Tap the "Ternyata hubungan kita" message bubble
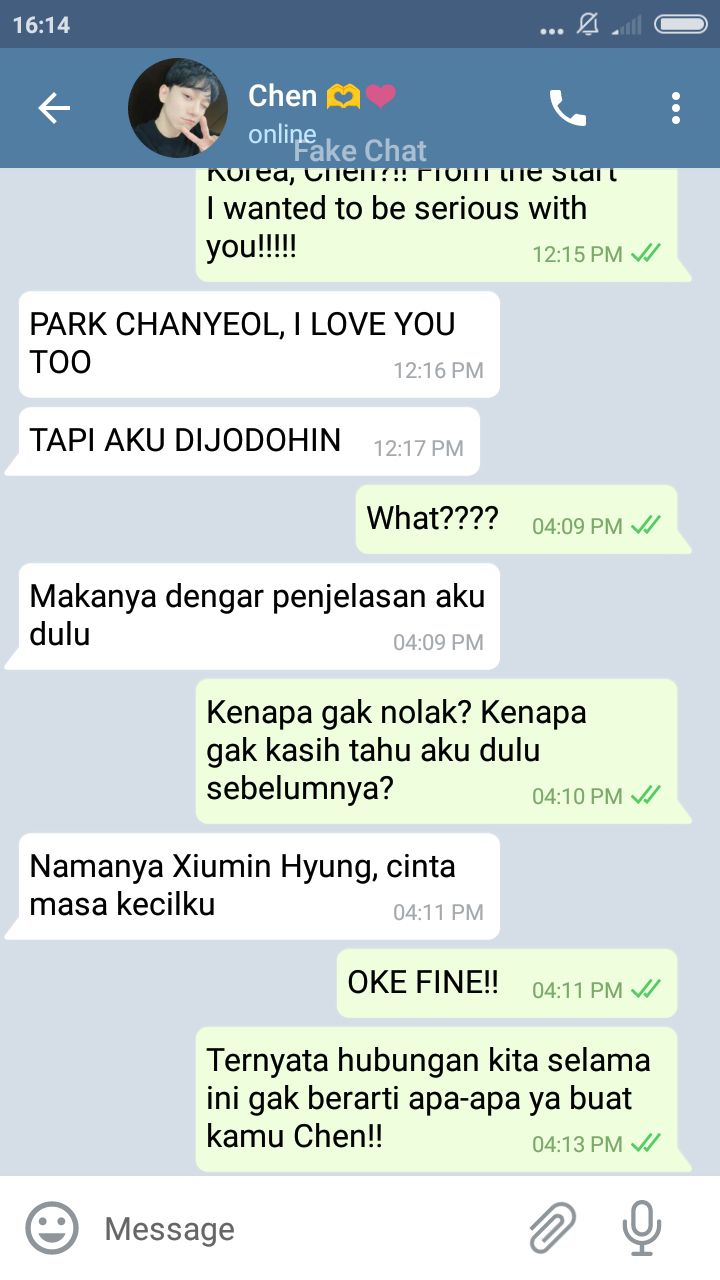Screen dimensions: 720x1280 click(x=436, y=1099)
